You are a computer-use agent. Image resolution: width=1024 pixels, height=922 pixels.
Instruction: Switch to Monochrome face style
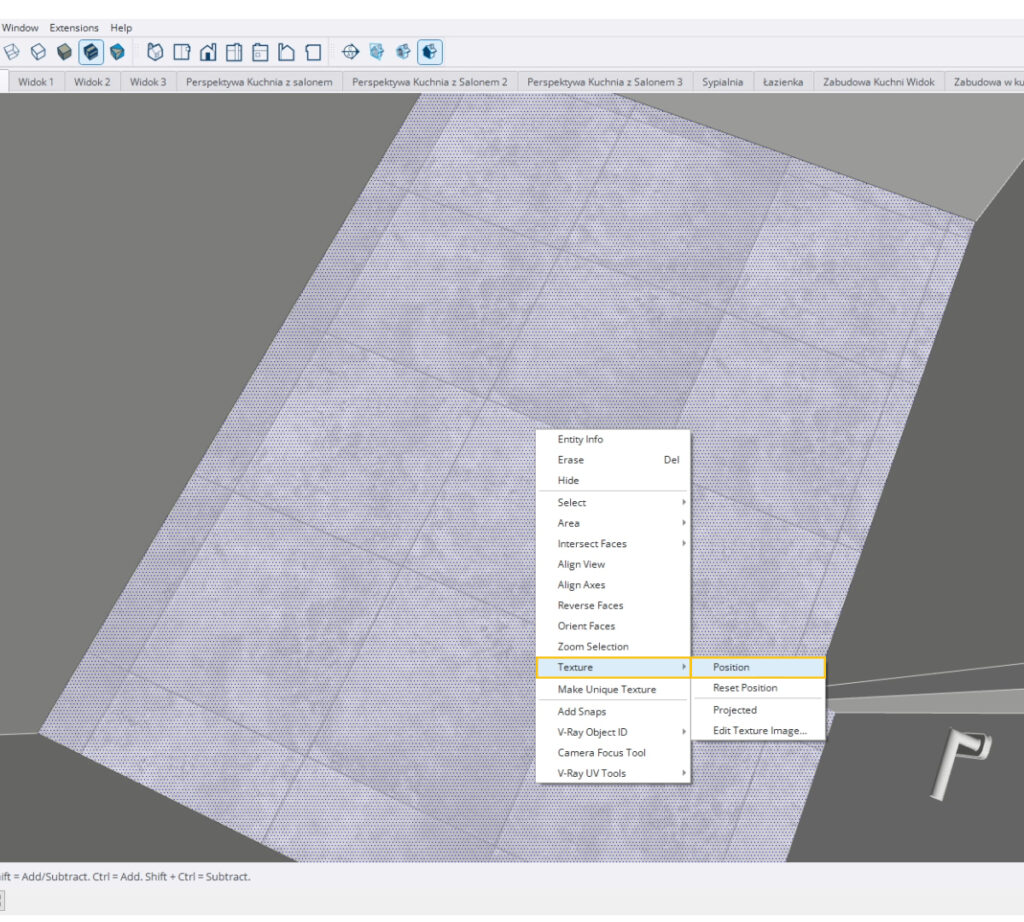pyautogui.click(x=117, y=52)
